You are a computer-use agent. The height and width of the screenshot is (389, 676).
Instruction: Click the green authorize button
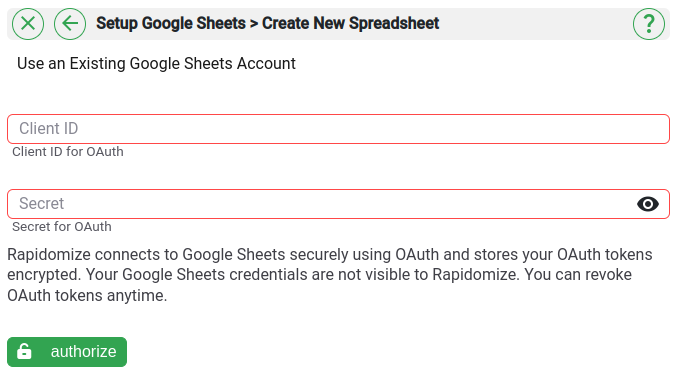pyautogui.click(x=67, y=352)
